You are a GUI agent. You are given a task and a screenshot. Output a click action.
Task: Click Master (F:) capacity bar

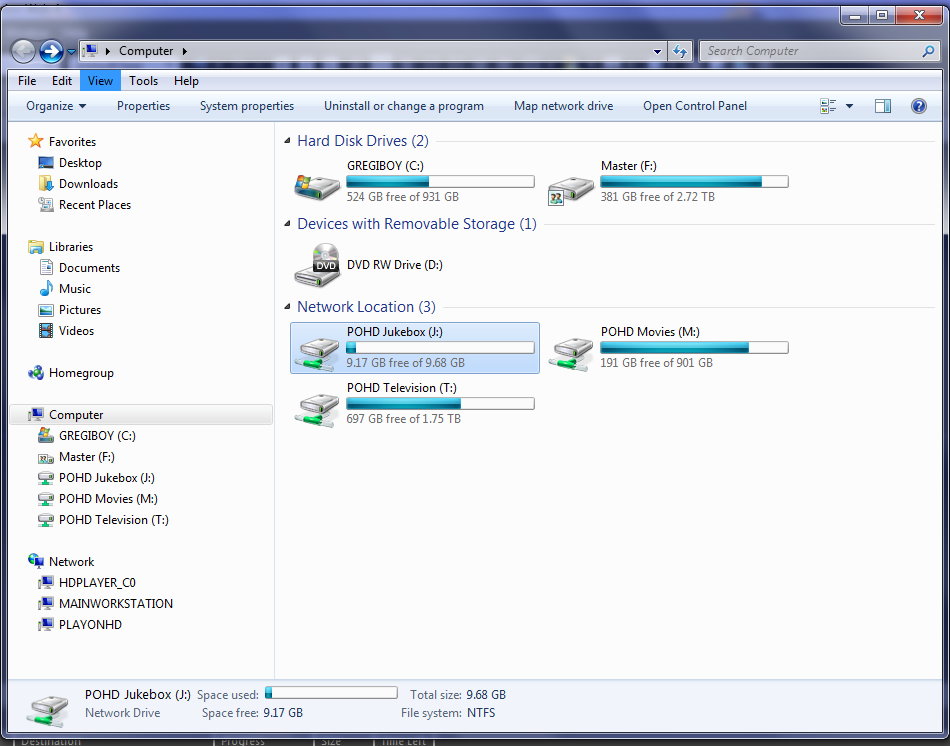(x=694, y=181)
